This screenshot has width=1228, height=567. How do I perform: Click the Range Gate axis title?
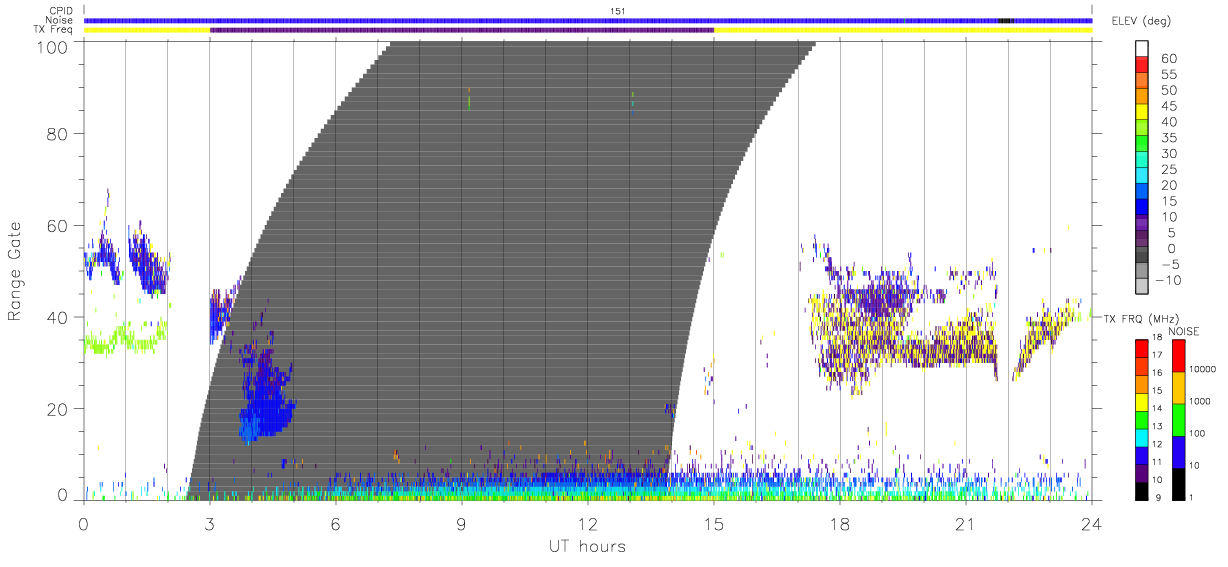coord(15,272)
